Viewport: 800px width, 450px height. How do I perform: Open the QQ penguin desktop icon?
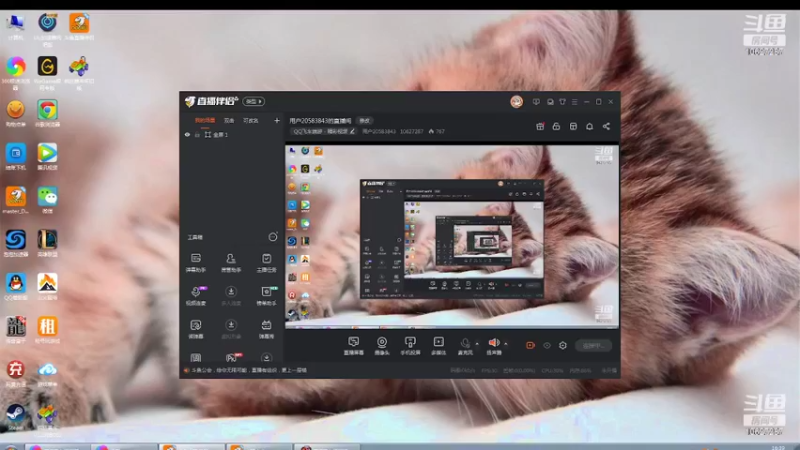coord(15,286)
